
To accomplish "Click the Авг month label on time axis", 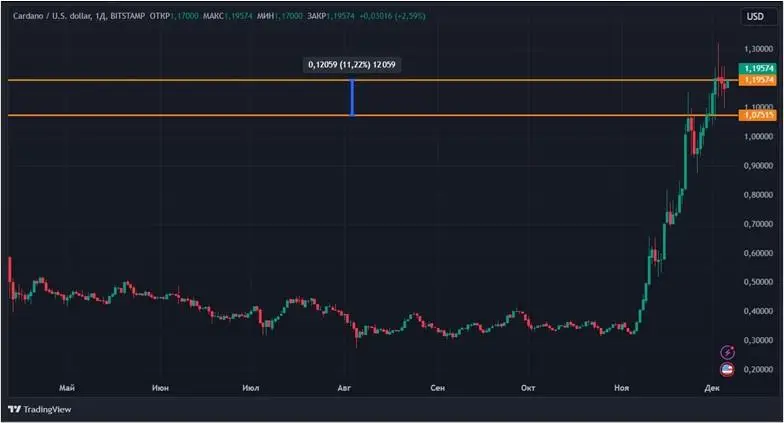I will point(345,386).
